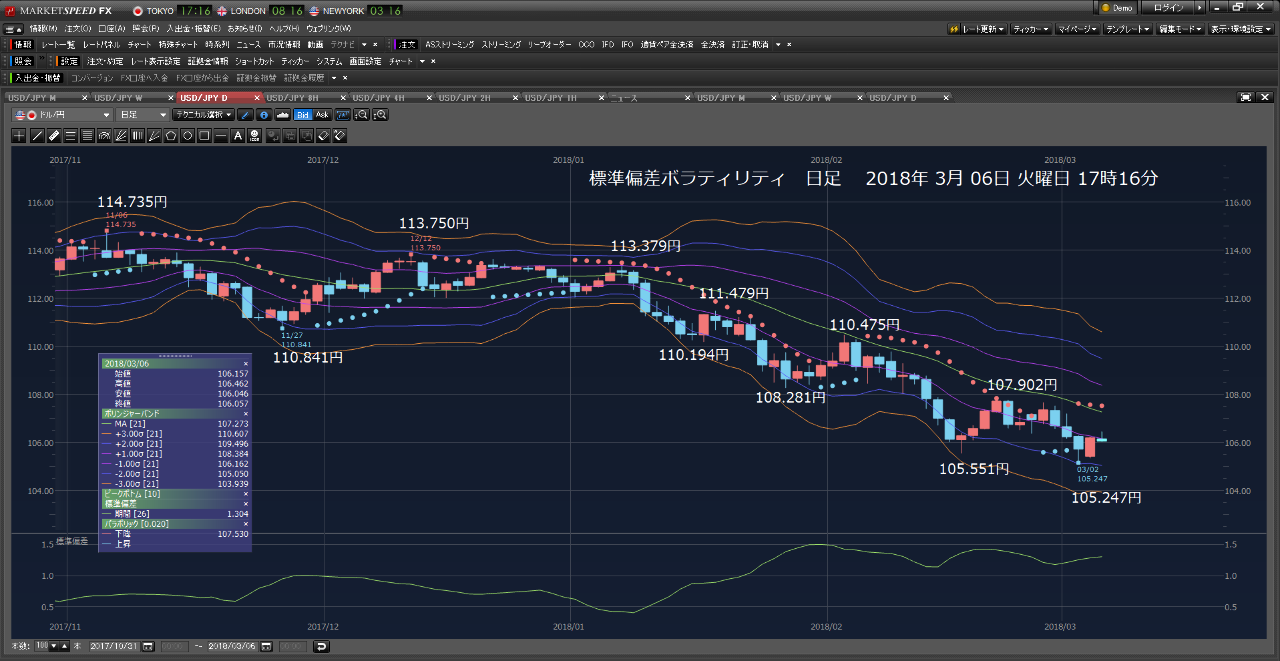Select the trend line drawing tool
Viewport: 1280px width, 661px height.
pos(36,135)
